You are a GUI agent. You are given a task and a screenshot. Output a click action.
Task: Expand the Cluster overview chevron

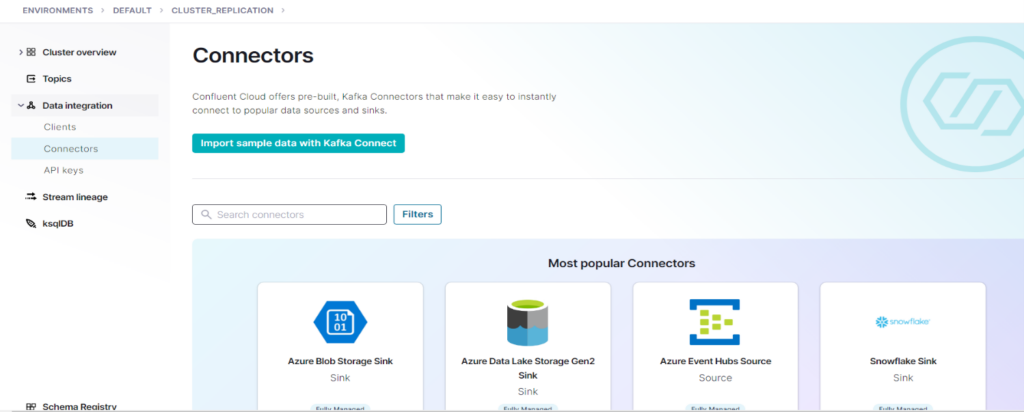(x=20, y=52)
